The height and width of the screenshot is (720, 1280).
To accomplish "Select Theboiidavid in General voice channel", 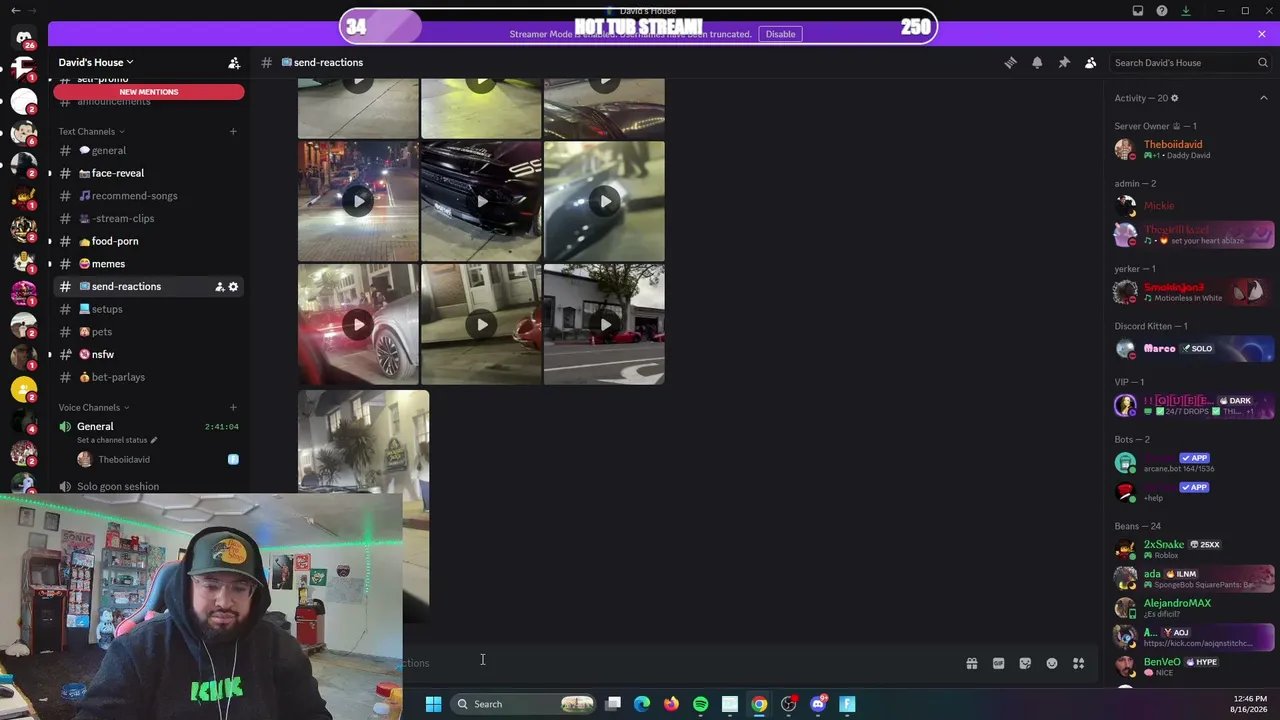I will point(157,459).
